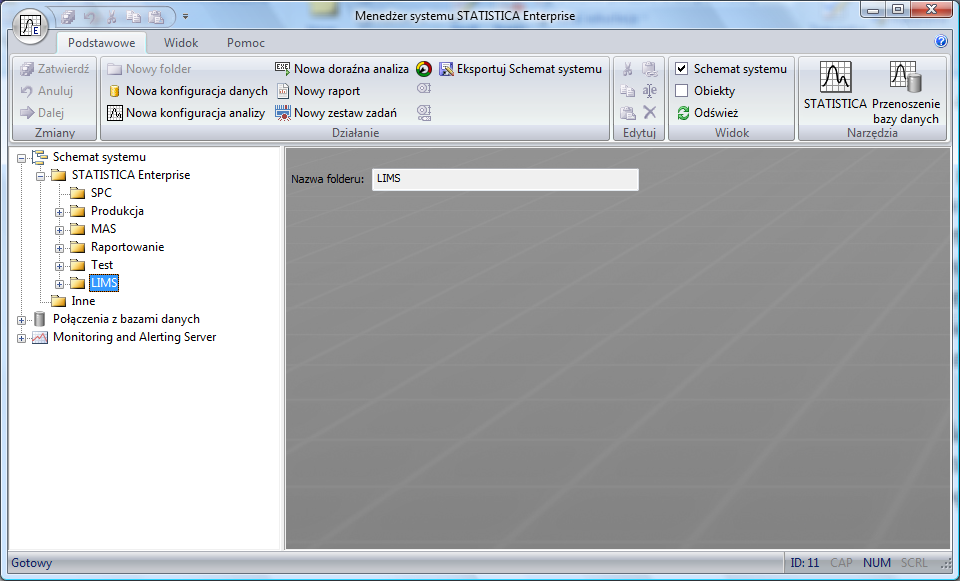The image size is (960, 581).
Task: Click ID: 11 in status bar
Action: tap(804, 563)
